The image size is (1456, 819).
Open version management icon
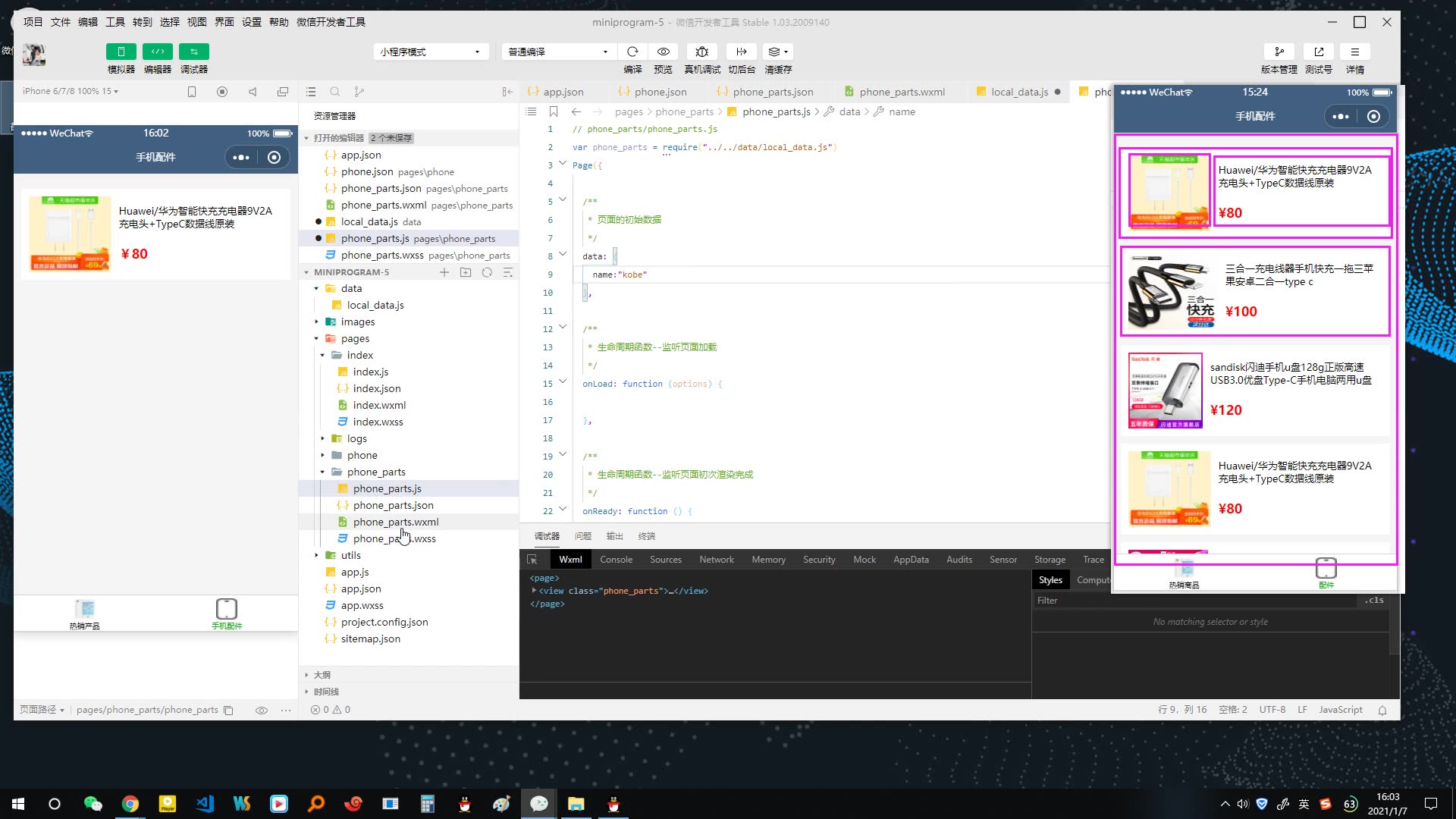coord(1279,52)
